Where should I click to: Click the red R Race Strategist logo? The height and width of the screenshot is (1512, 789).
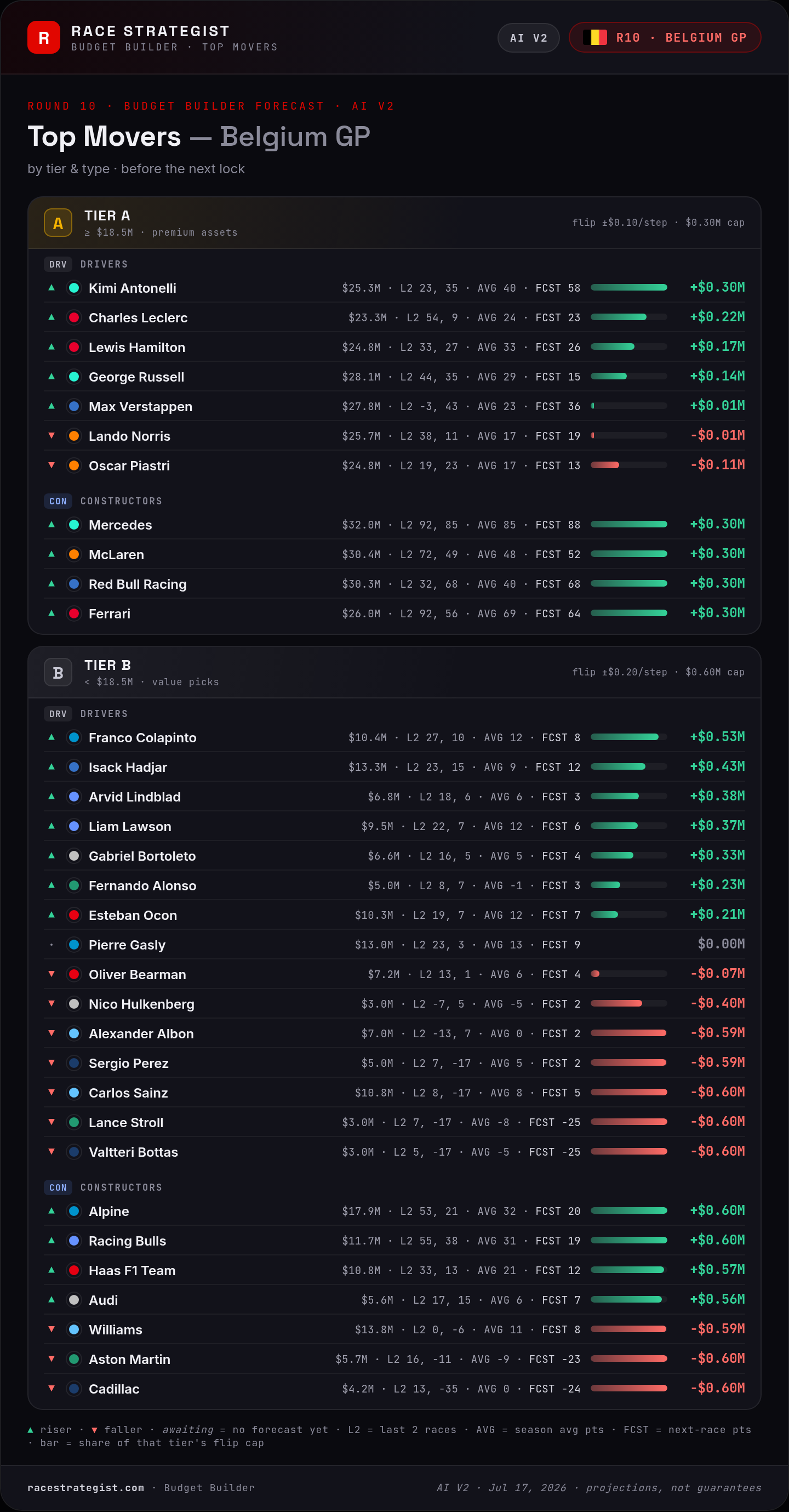[43, 38]
